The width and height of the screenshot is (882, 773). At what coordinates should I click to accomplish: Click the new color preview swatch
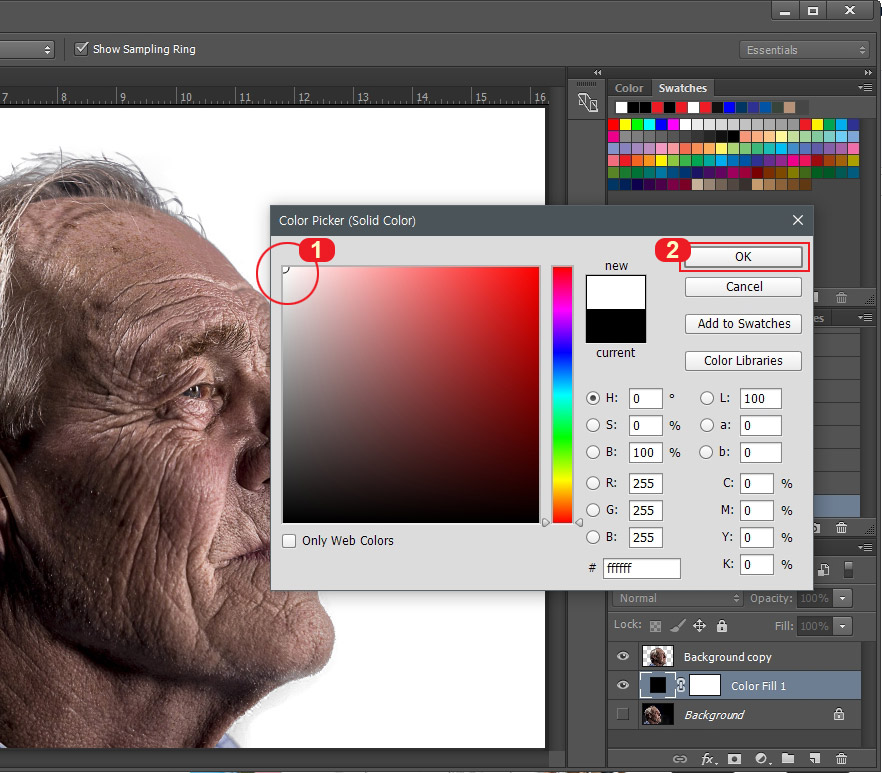point(615,292)
